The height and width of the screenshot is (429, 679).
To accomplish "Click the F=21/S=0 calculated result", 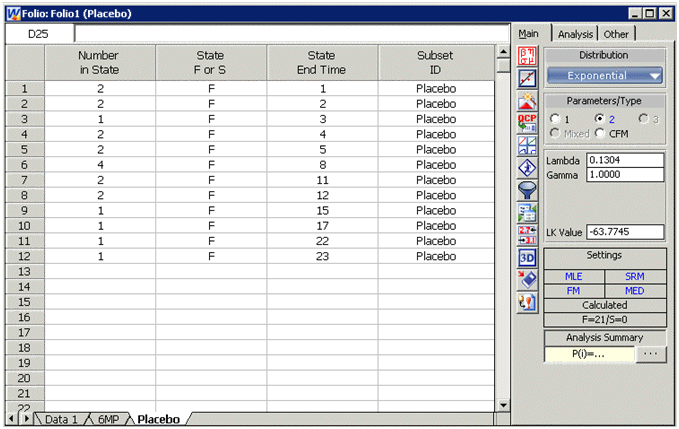I will pyautogui.click(x=605, y=319).
